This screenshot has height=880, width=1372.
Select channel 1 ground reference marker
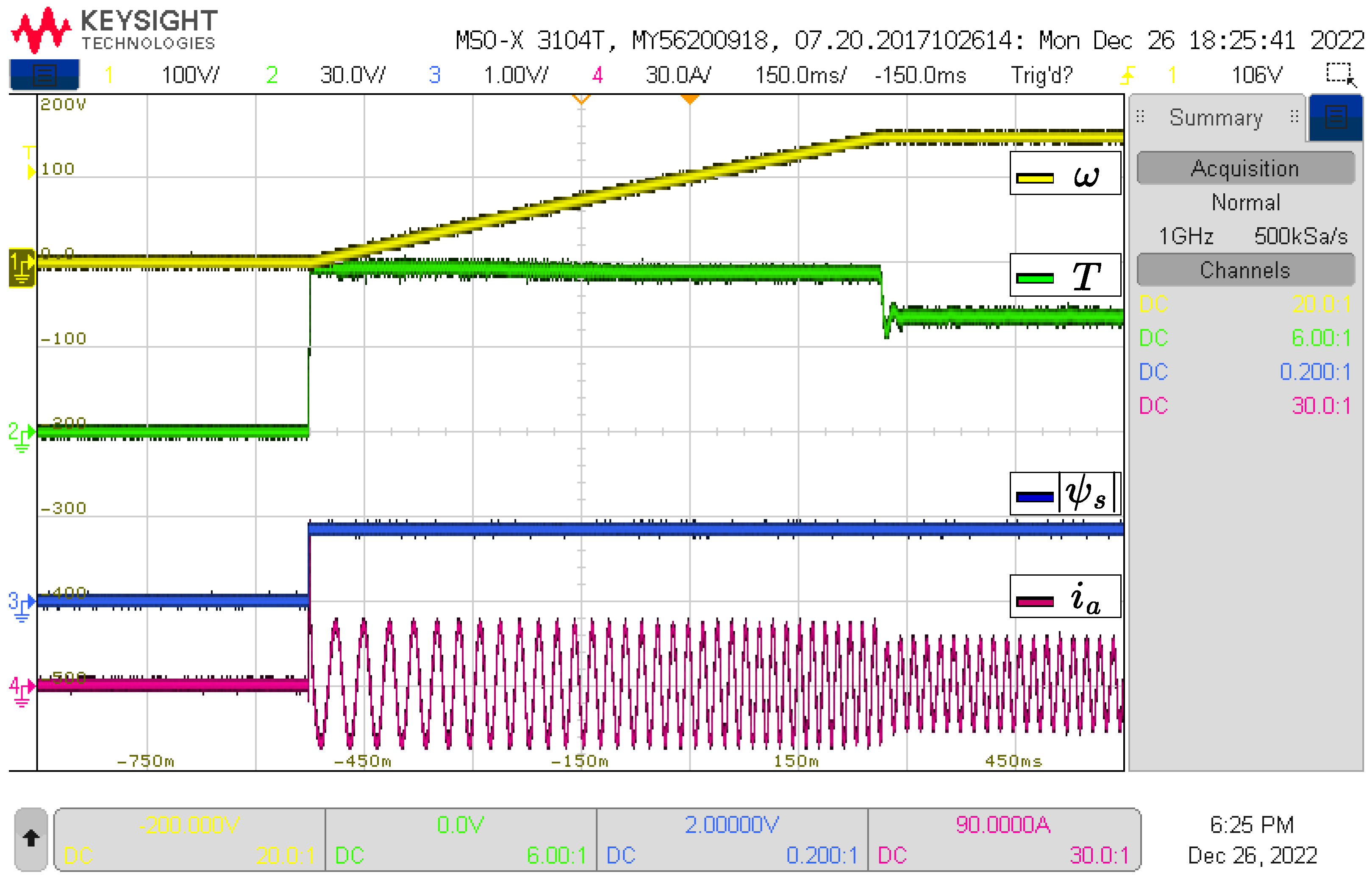22,267
